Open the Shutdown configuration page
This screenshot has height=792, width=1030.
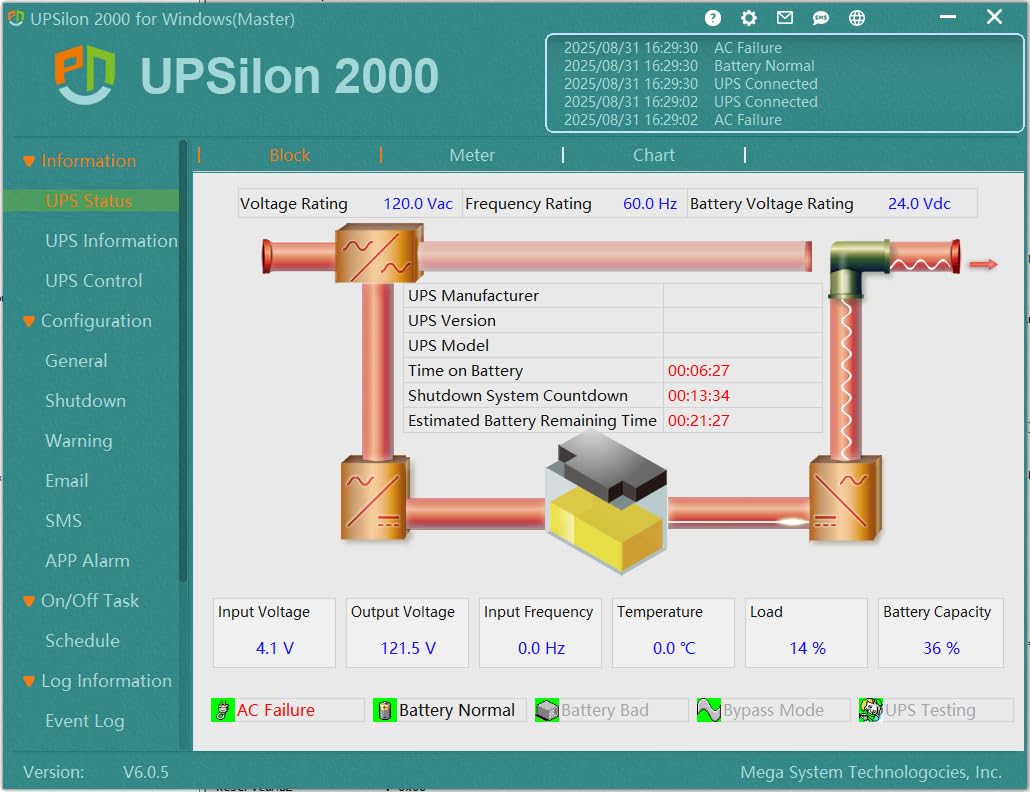click(x=85, y=401)
